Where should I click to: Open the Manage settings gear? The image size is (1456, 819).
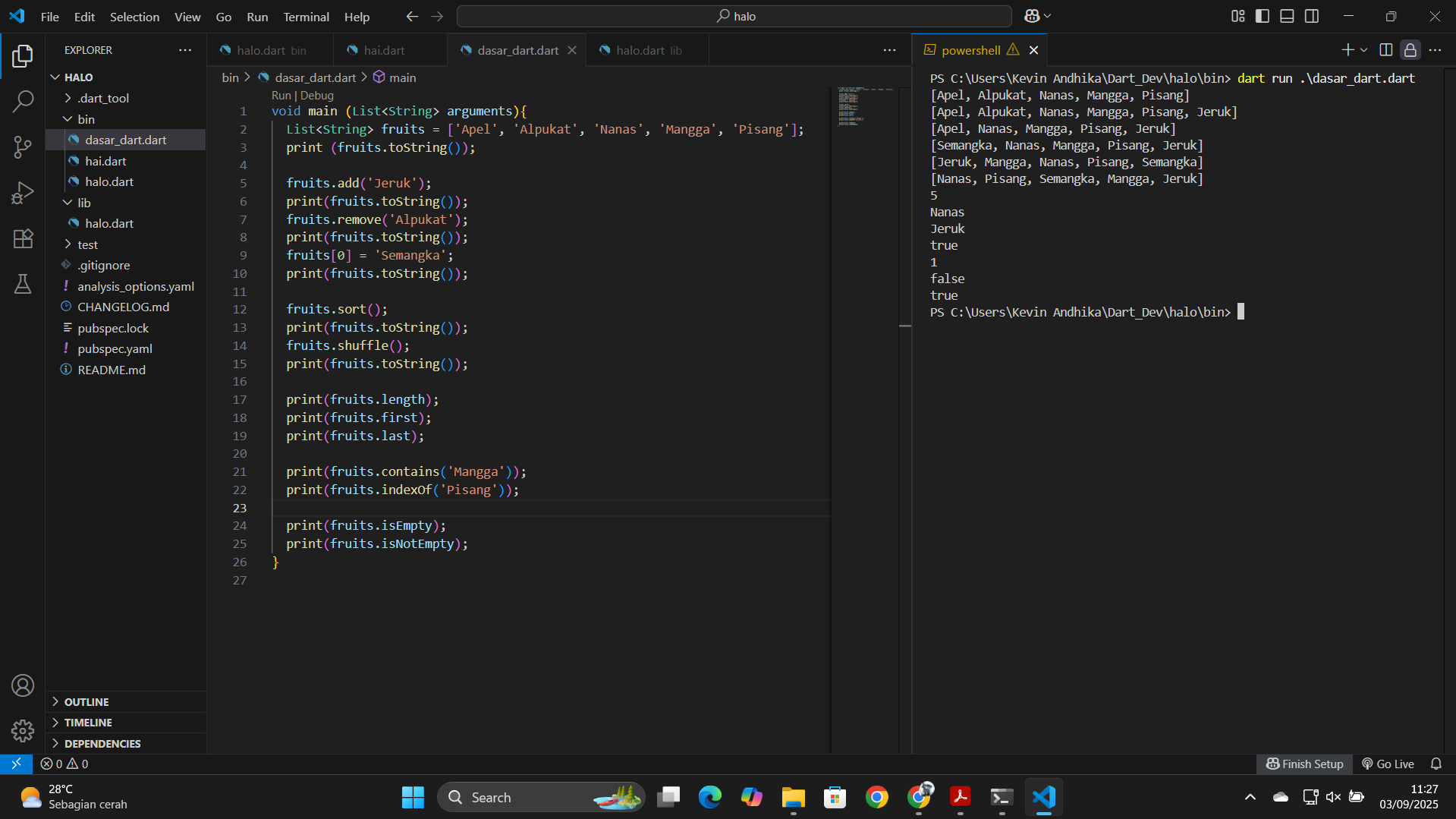[x=23, y=730]
